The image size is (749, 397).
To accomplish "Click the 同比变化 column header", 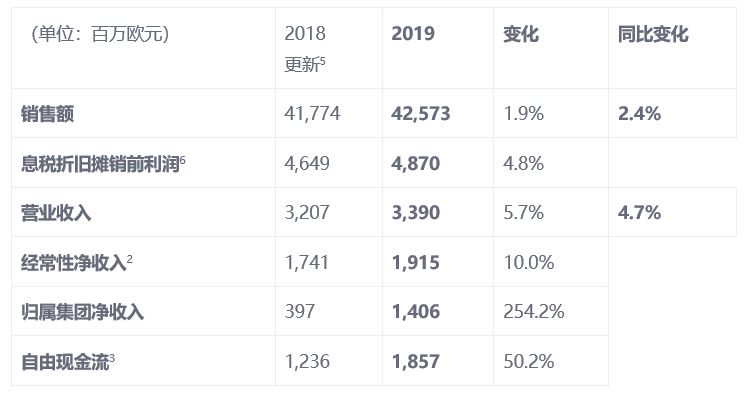I will 653,34.
